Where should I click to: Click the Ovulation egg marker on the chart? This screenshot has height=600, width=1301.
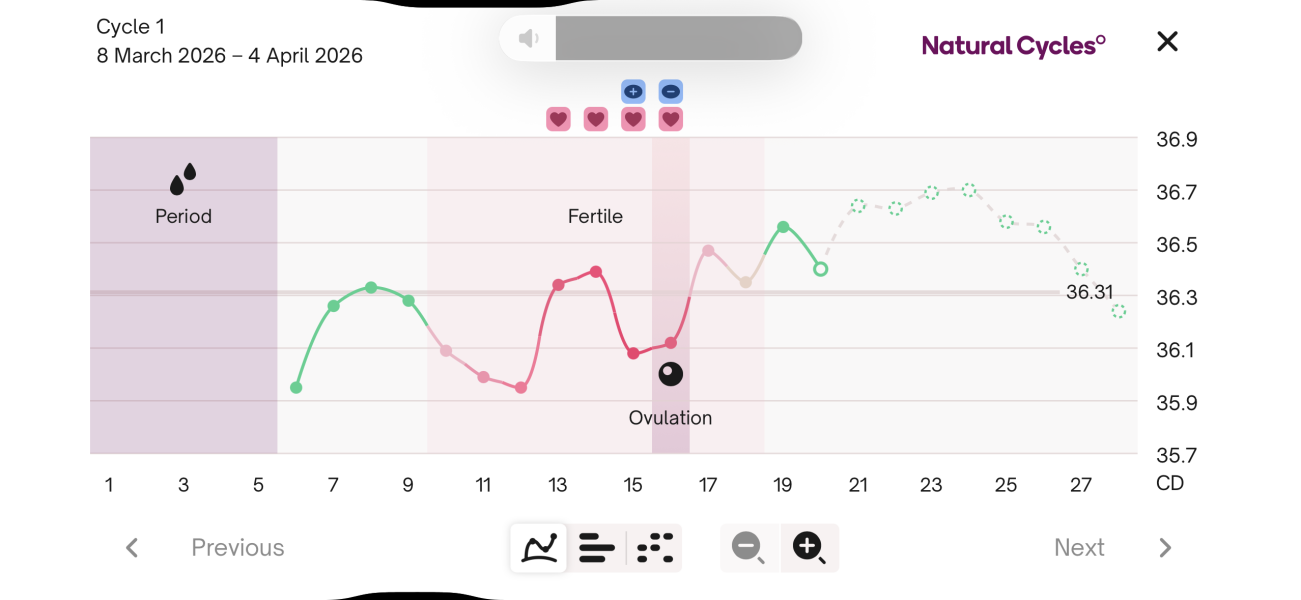[x=670, y=374]
